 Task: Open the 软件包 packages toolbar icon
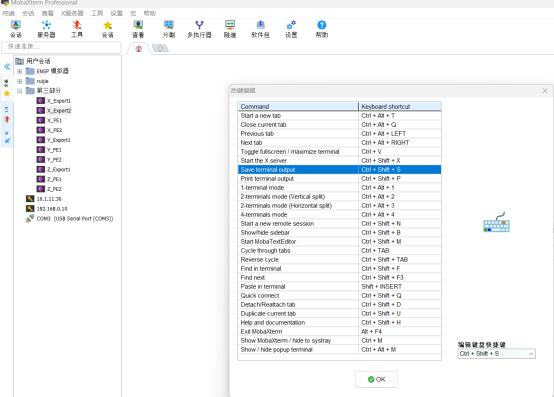click(x=260, y=29)
